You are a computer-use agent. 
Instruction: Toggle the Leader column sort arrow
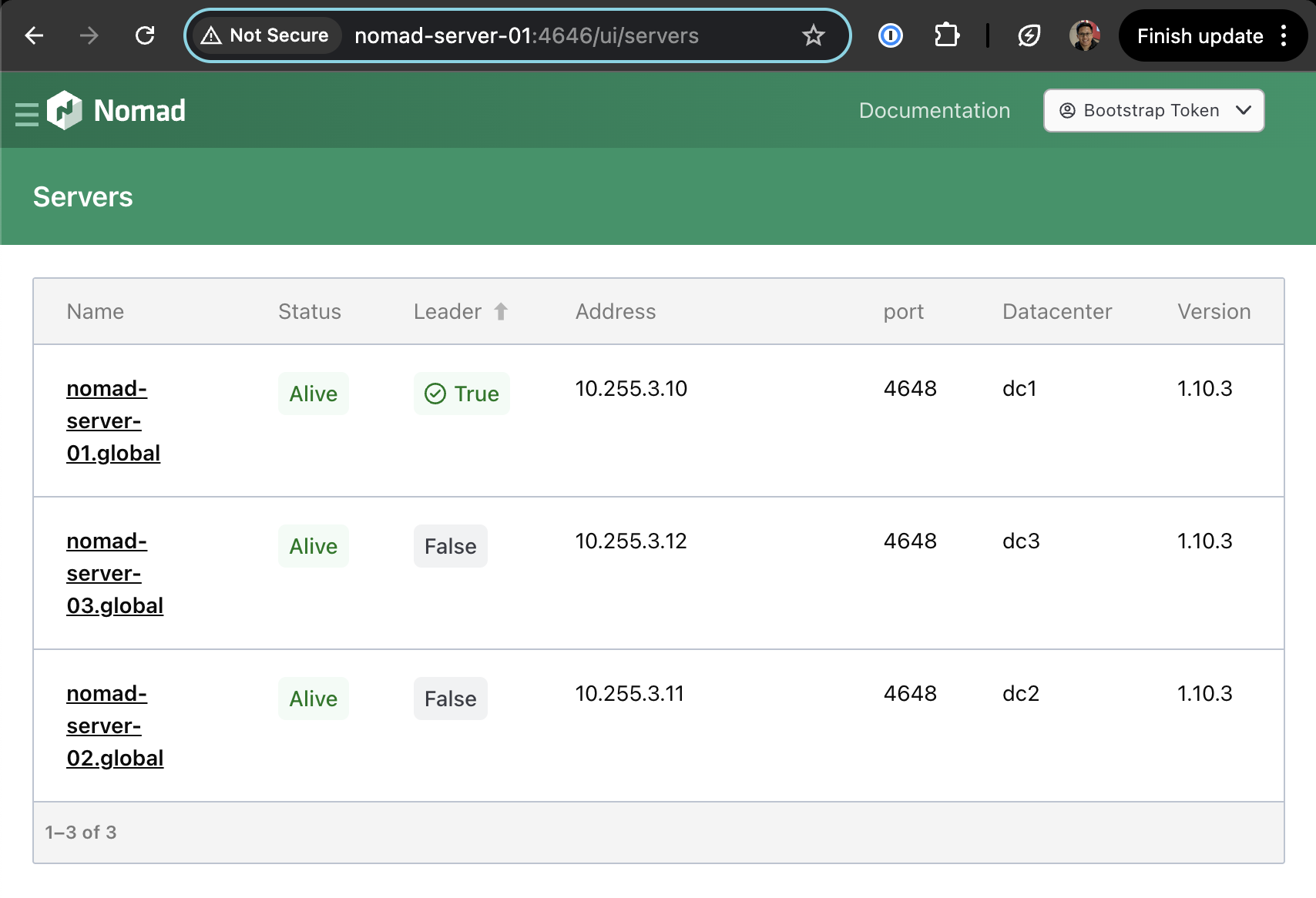tap(501, 311)
